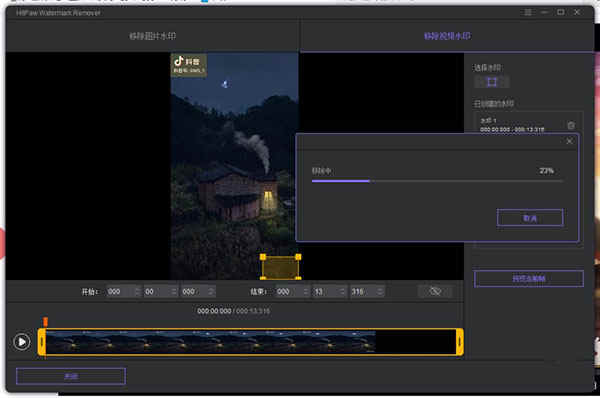Click the Douyin logo watermark in the video
The height and width of the screenshot is (398, 600).
(x=189, y=65)
